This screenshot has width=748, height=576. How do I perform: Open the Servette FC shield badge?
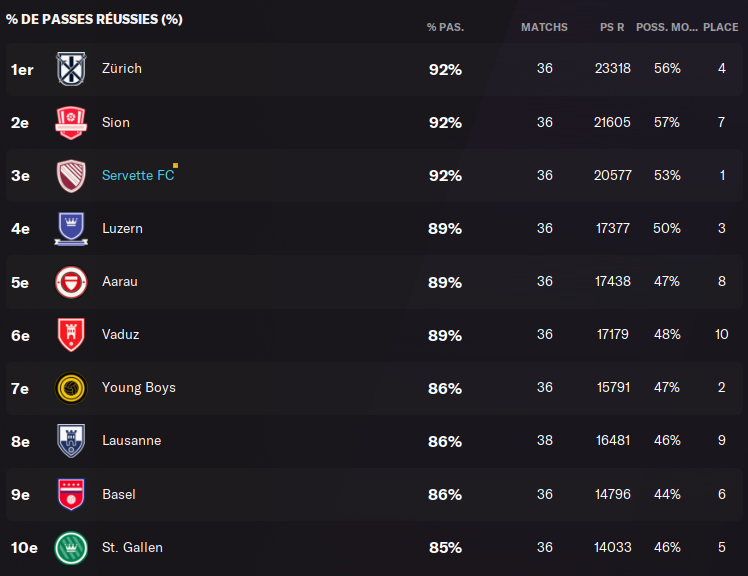(x=71, y=176)
